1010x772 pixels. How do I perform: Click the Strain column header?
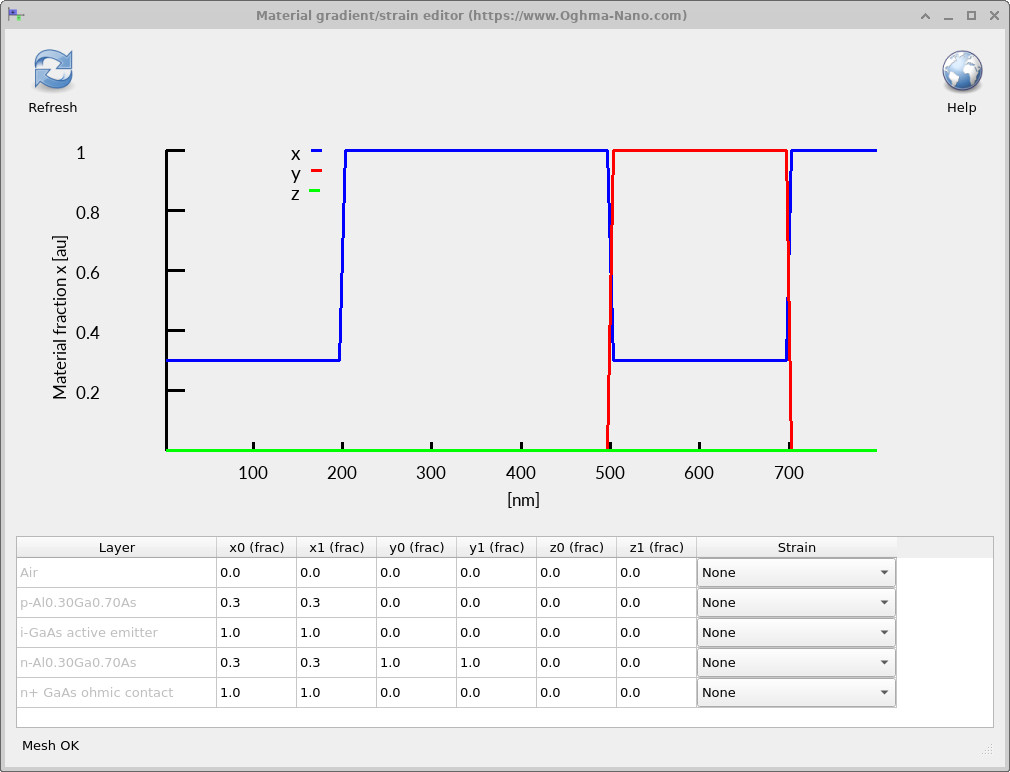point(796,547)
